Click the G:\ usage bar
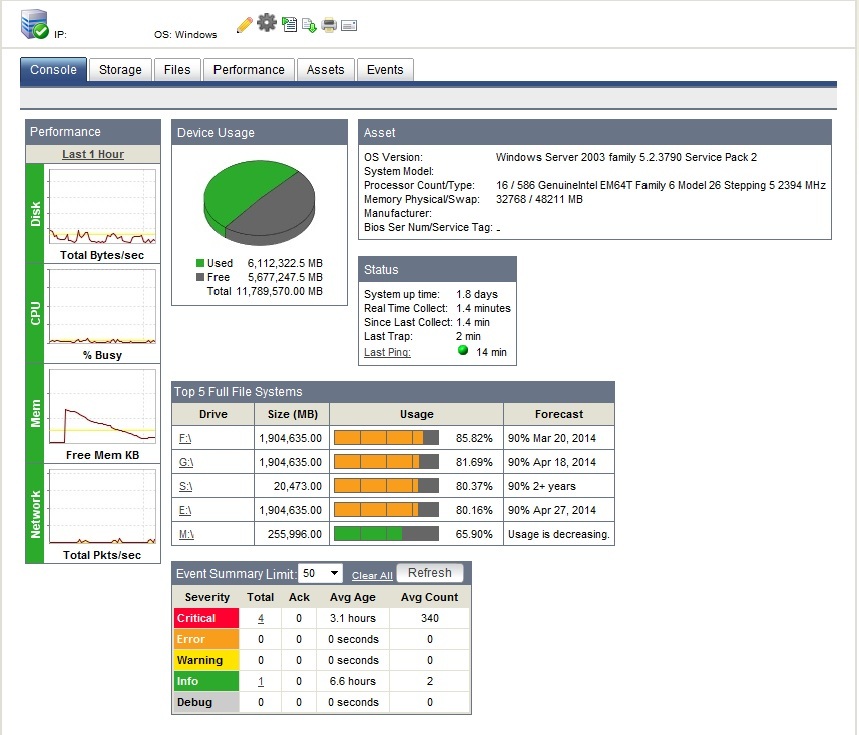 coord(386,462)
